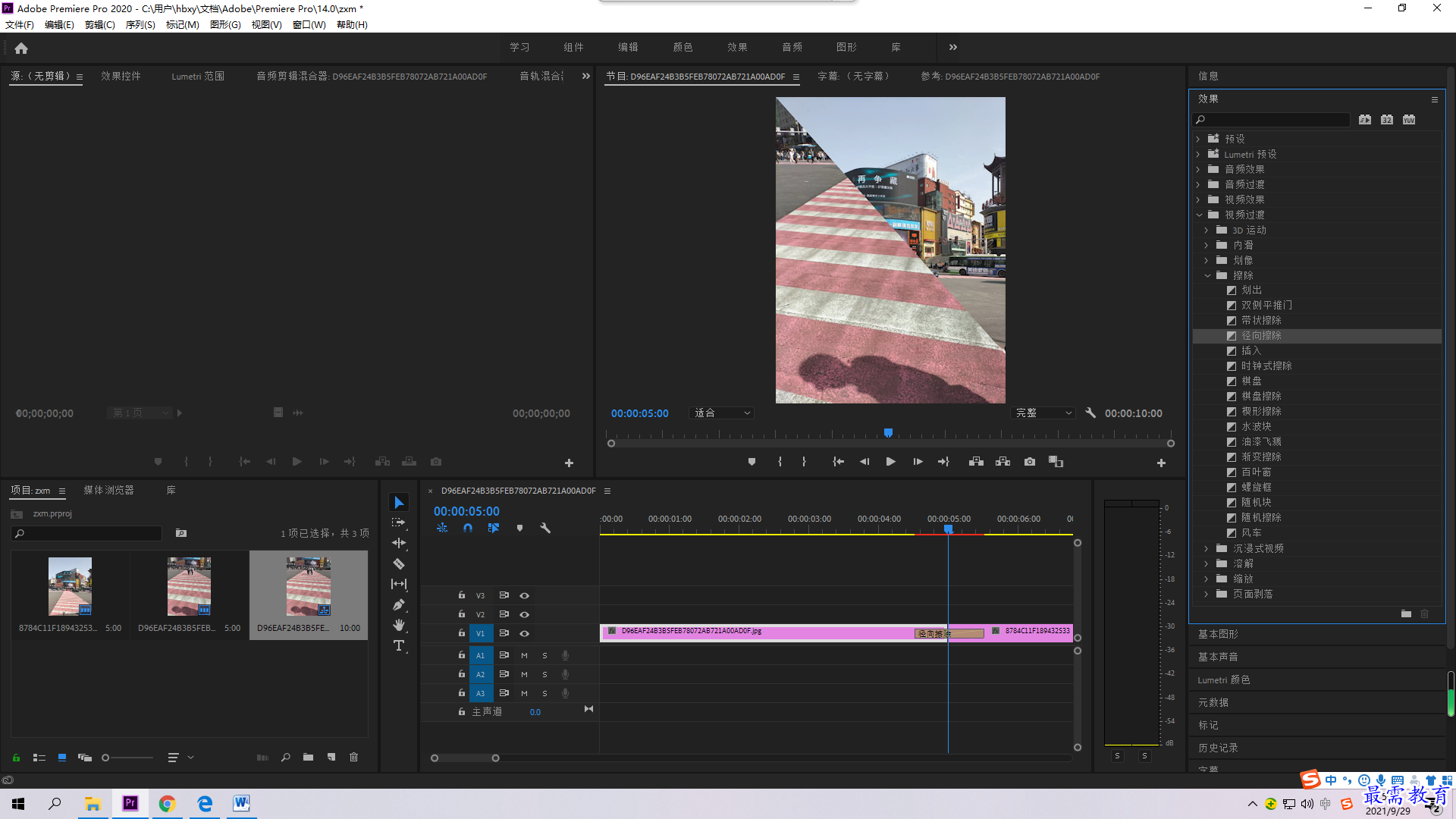Open the comparison view button

pos(1056,462)
